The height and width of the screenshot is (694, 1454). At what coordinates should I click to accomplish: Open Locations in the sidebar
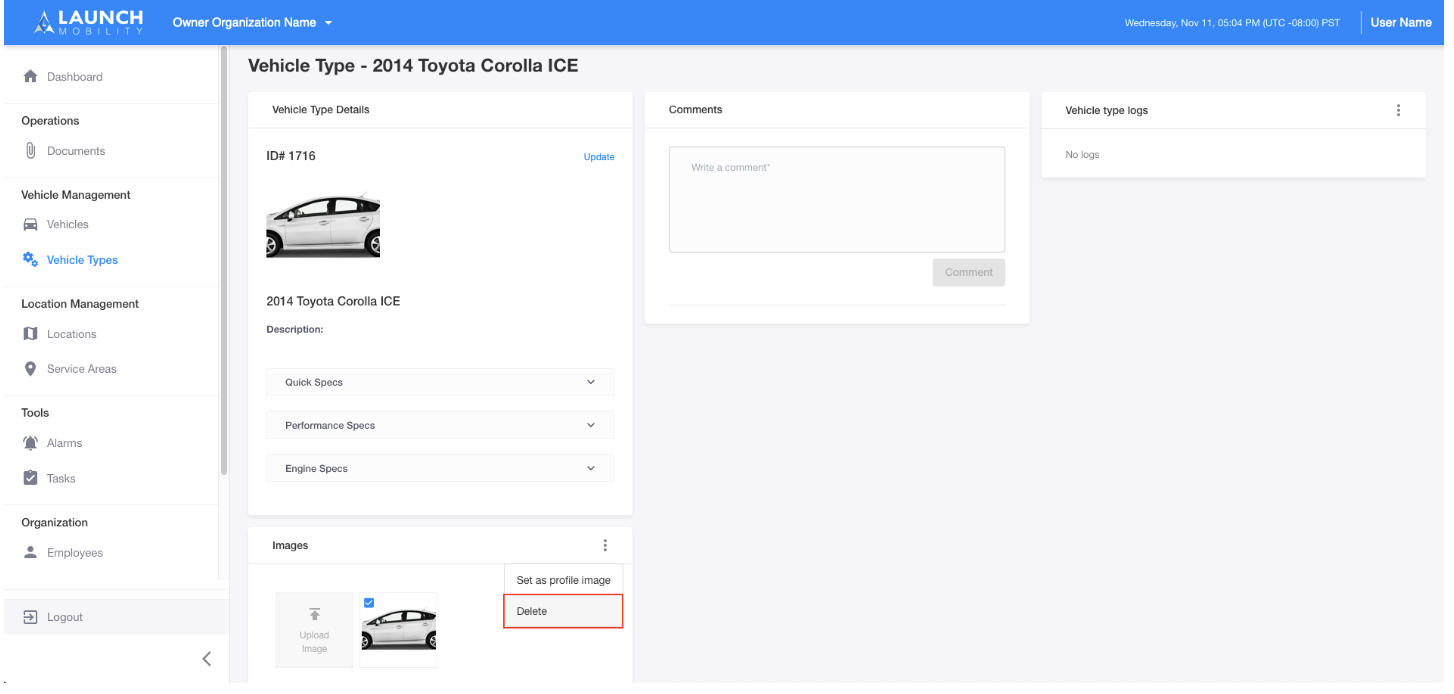72,334
